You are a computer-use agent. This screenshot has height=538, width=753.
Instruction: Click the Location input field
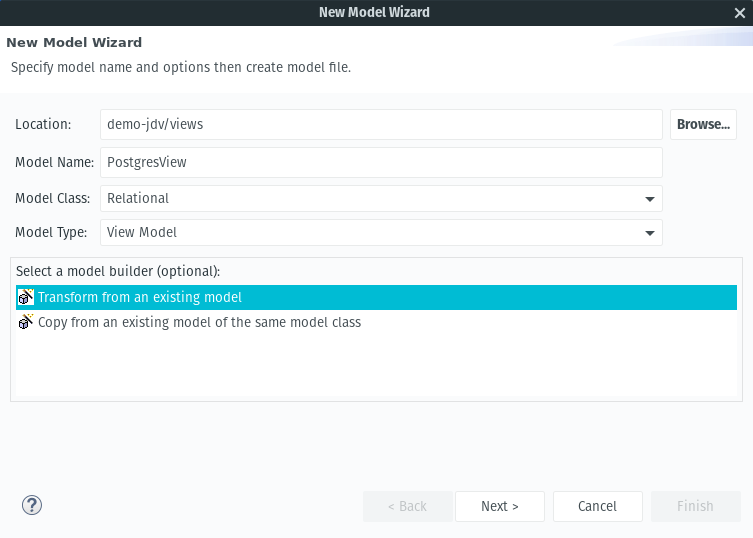(x=381, y=124)
